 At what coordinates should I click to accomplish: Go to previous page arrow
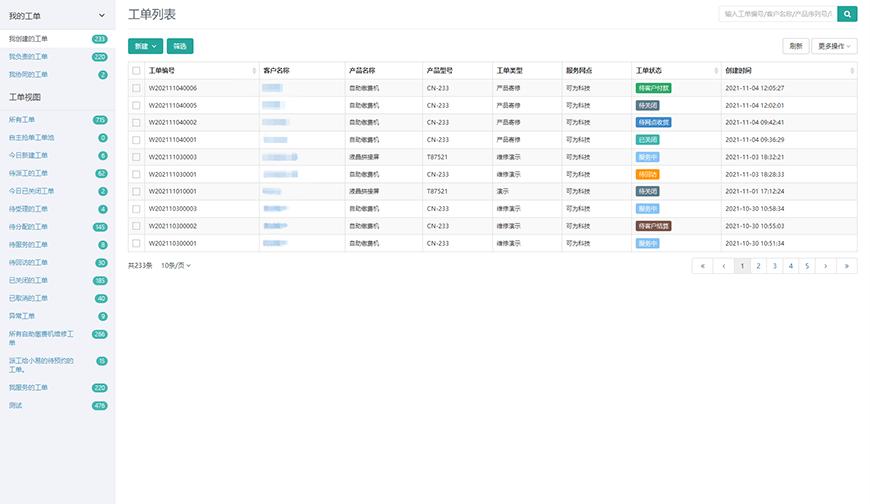[724, 266]
